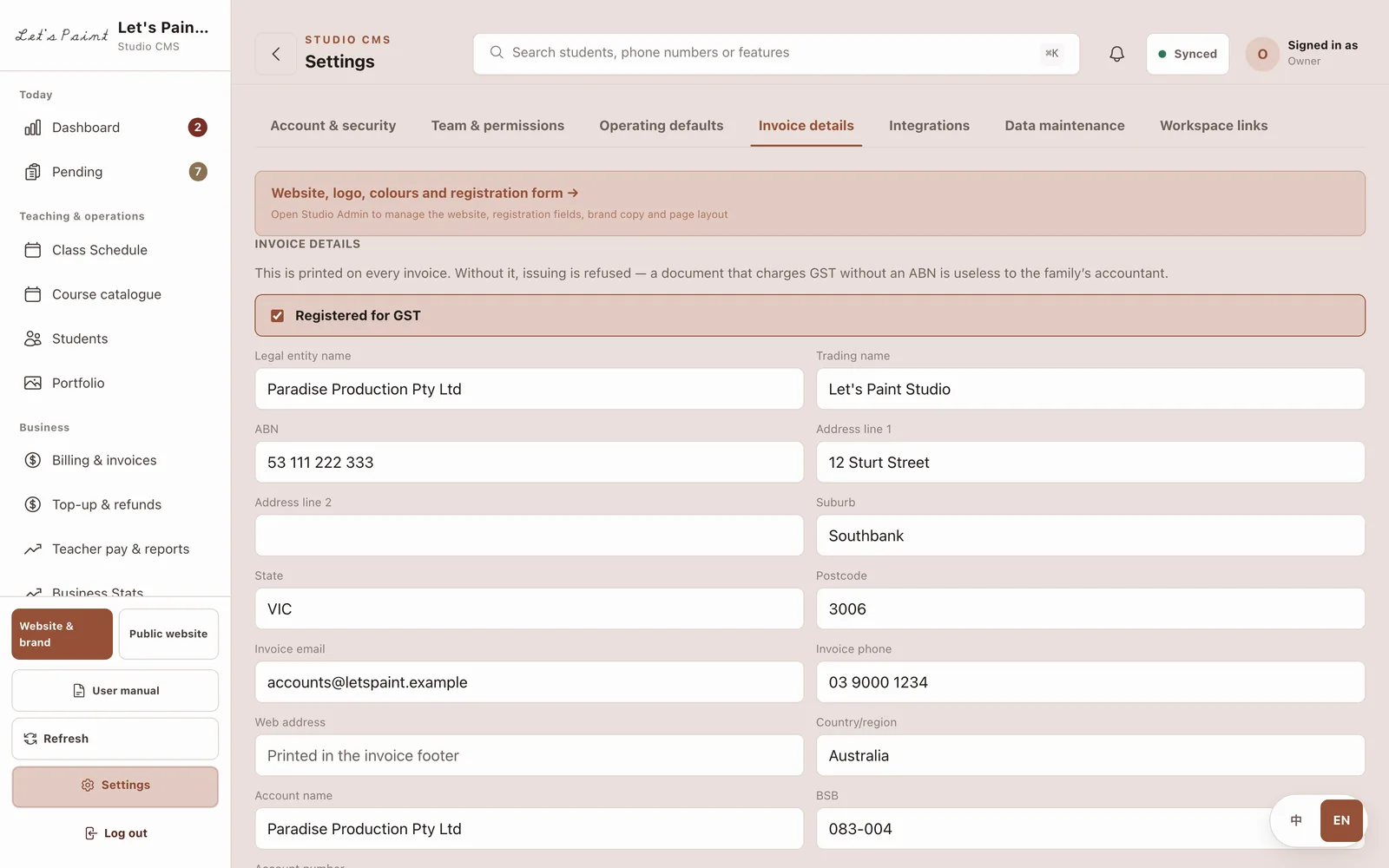
Task: Click the Postcode field
Action: pos(1090,609)
